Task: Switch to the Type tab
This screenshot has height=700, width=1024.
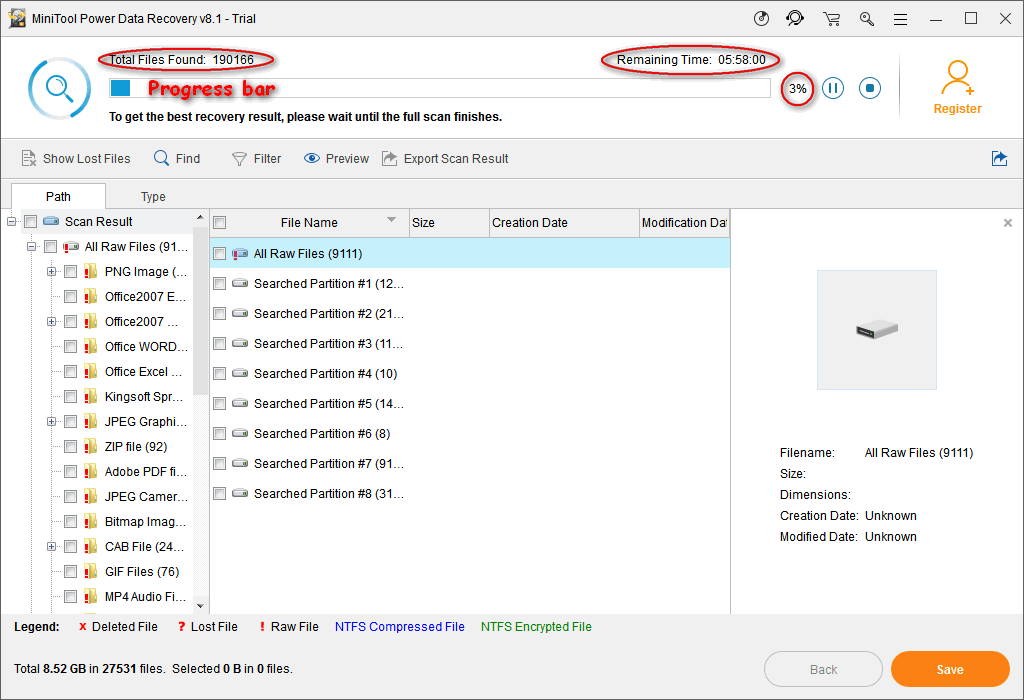Action: 153,197
